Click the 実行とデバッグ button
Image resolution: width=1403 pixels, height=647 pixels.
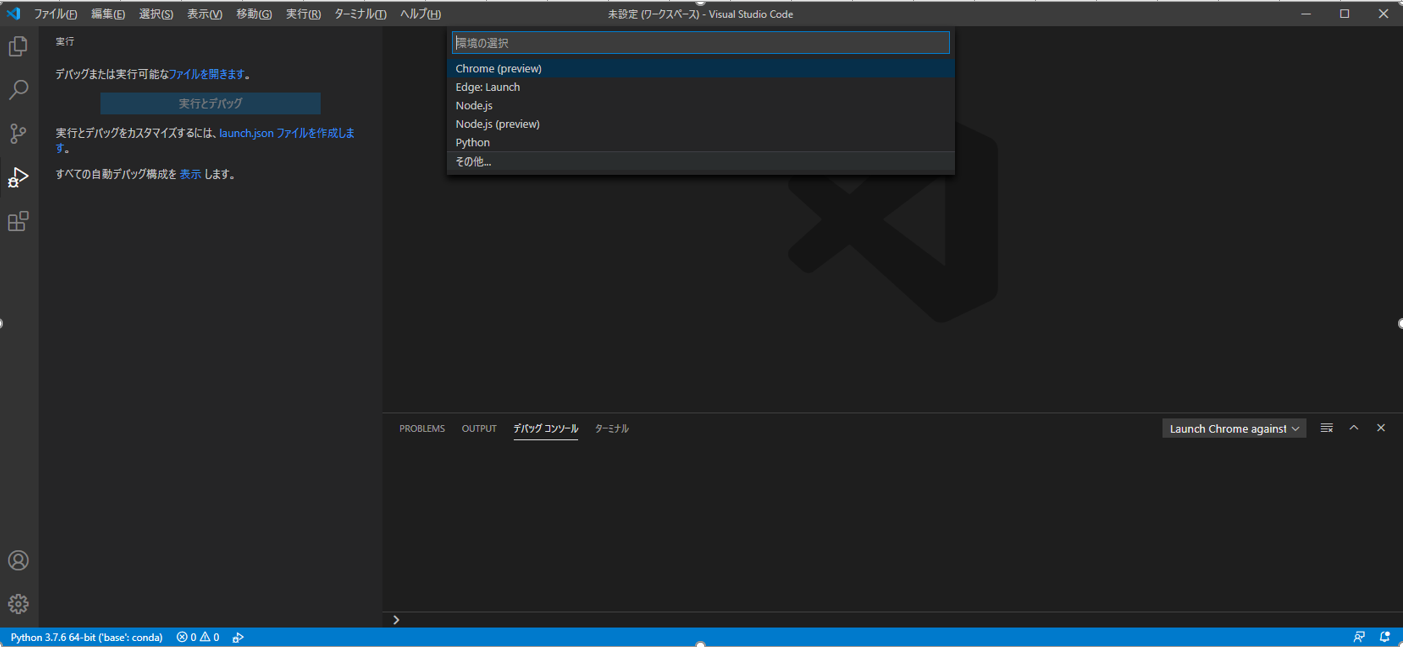tap(210, 103)
